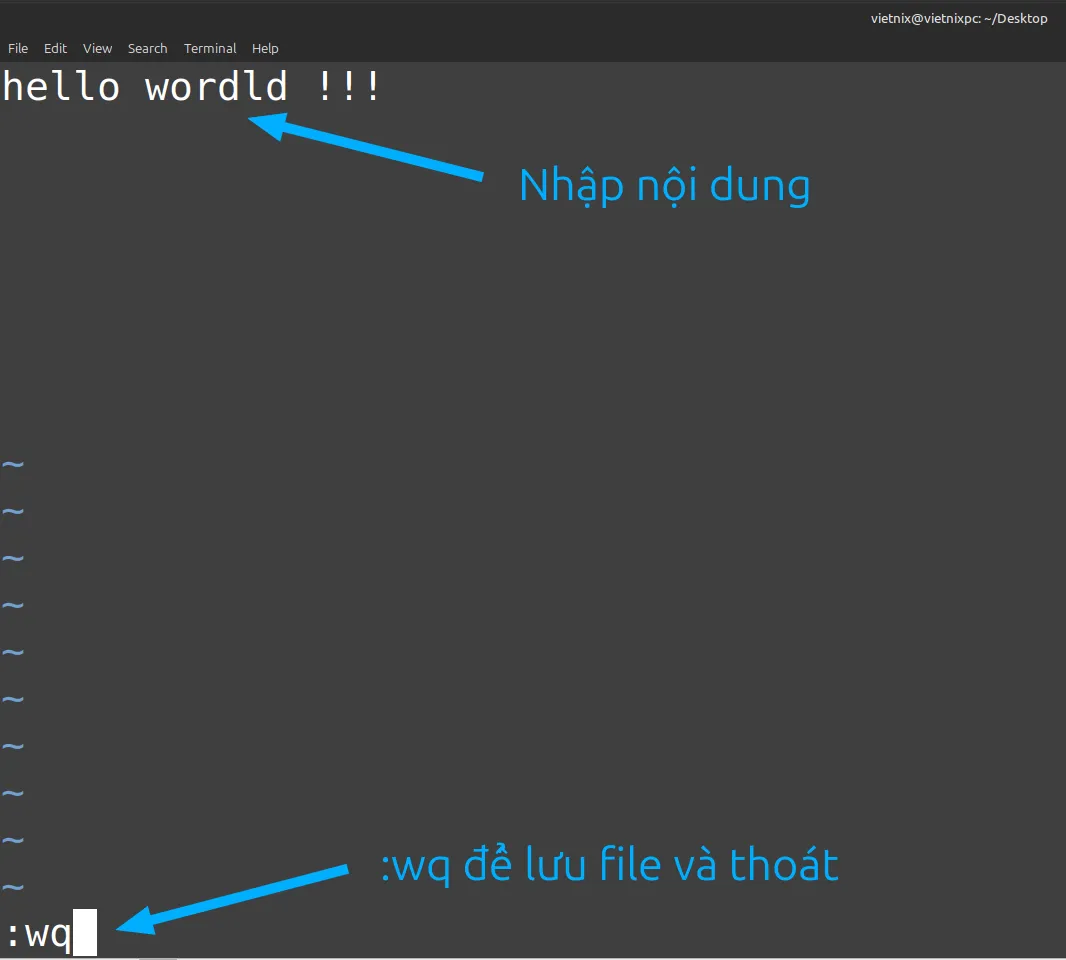This screenshot has width=1066, height=960.
Task: Click the 'hello wordld !!!' text line
Action: pos(191,86)
